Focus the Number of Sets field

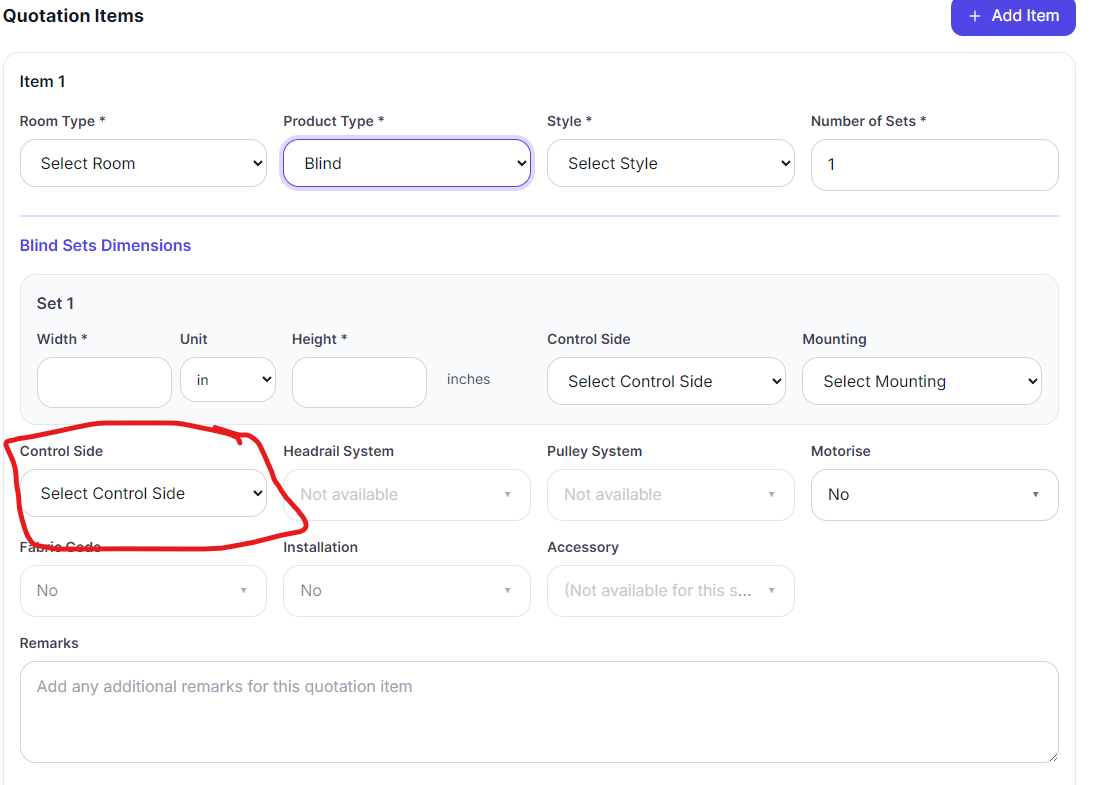point(934,165)
